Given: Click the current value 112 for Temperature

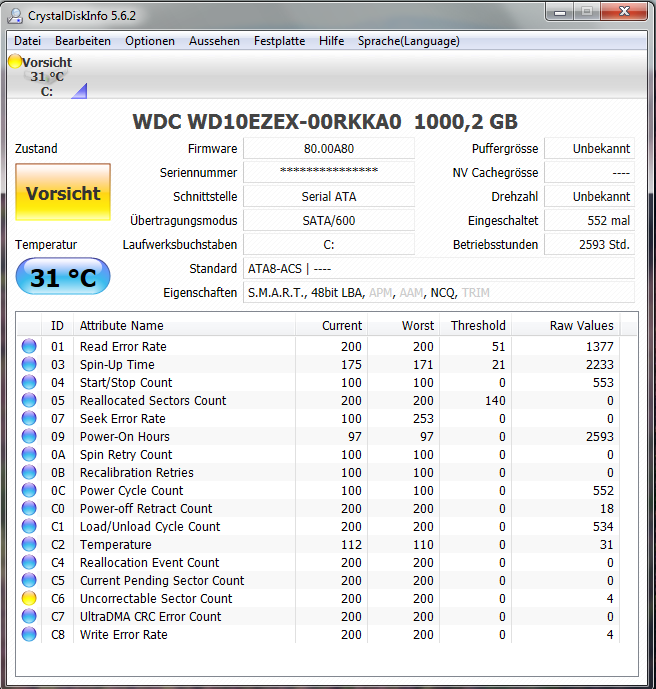Looking at the screenshot, I should click(x=352, y=544).
